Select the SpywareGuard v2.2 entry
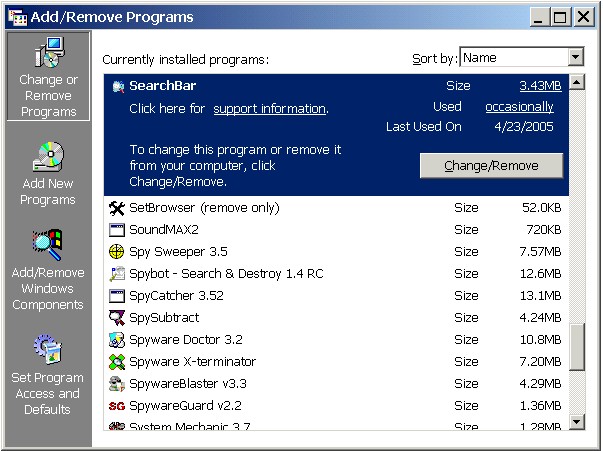 click(336, 406)
